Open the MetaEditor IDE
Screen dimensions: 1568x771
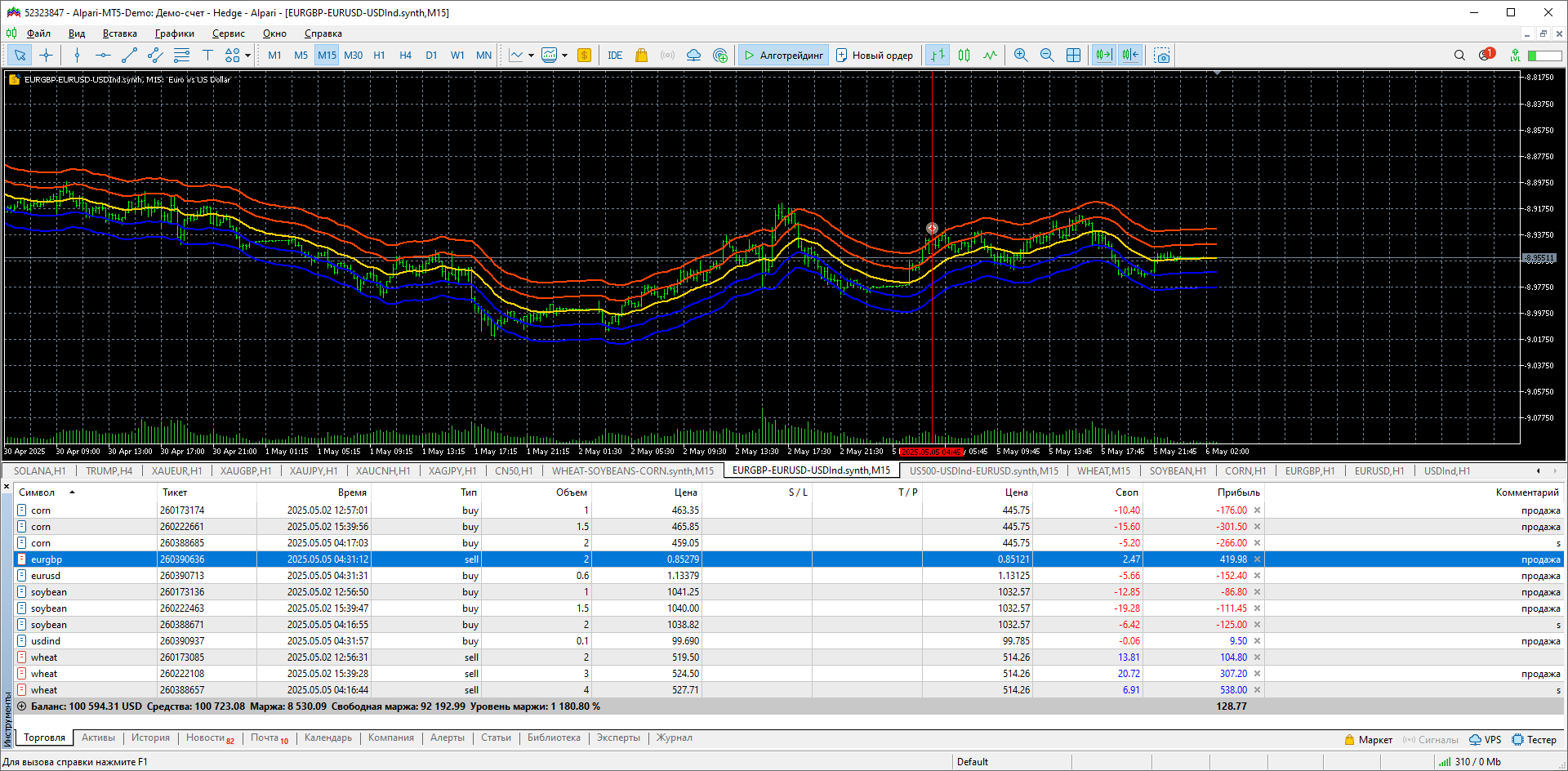click(x=615, y=56)
